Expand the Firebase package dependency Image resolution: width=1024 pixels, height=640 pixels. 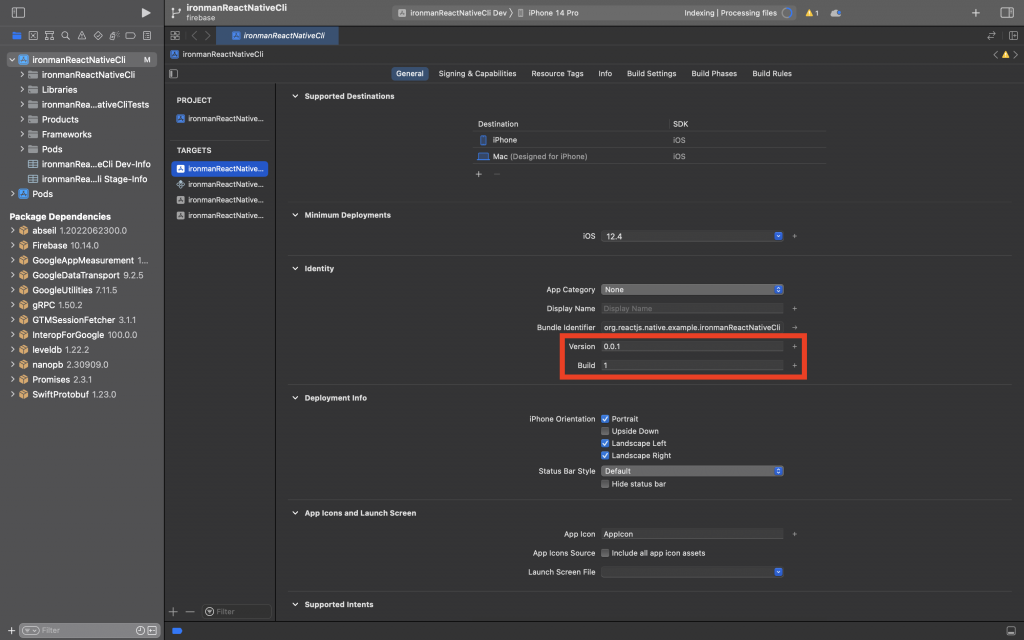[x=12, y=246]
